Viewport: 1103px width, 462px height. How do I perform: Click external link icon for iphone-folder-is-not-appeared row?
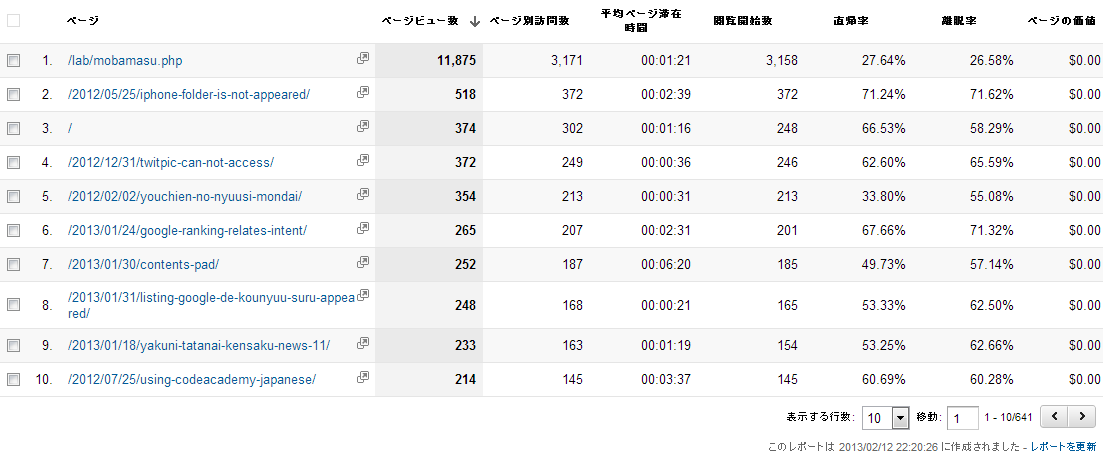click(363, 93)
